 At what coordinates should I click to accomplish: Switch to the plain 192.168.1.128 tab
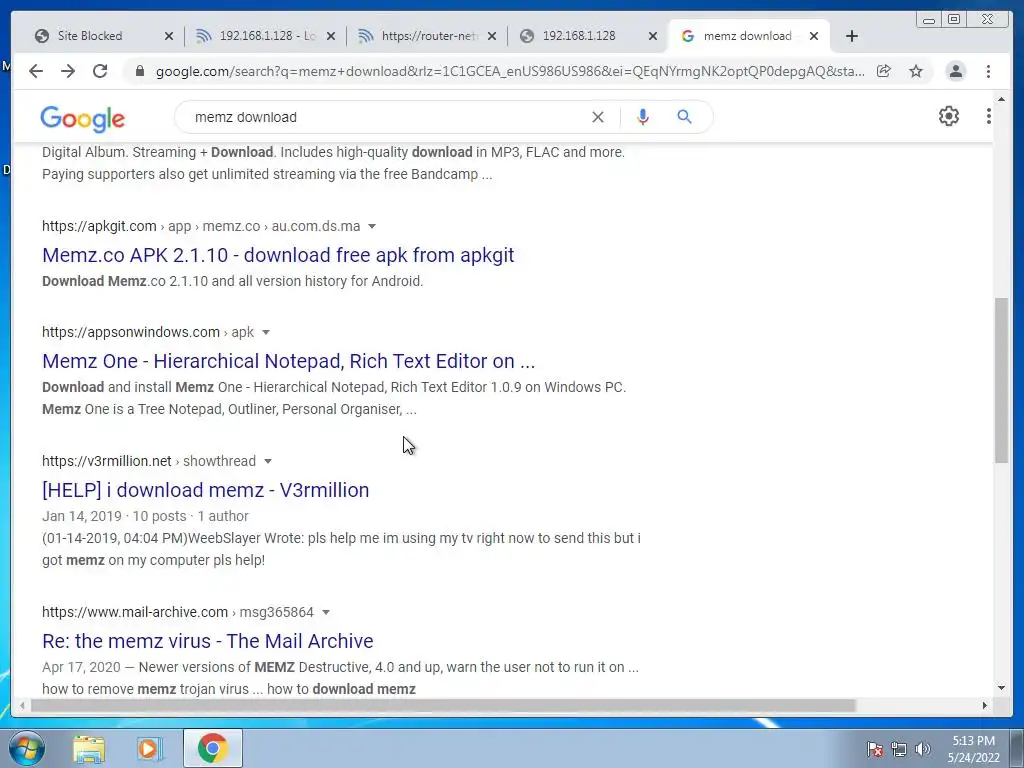[x=579, y=36]
